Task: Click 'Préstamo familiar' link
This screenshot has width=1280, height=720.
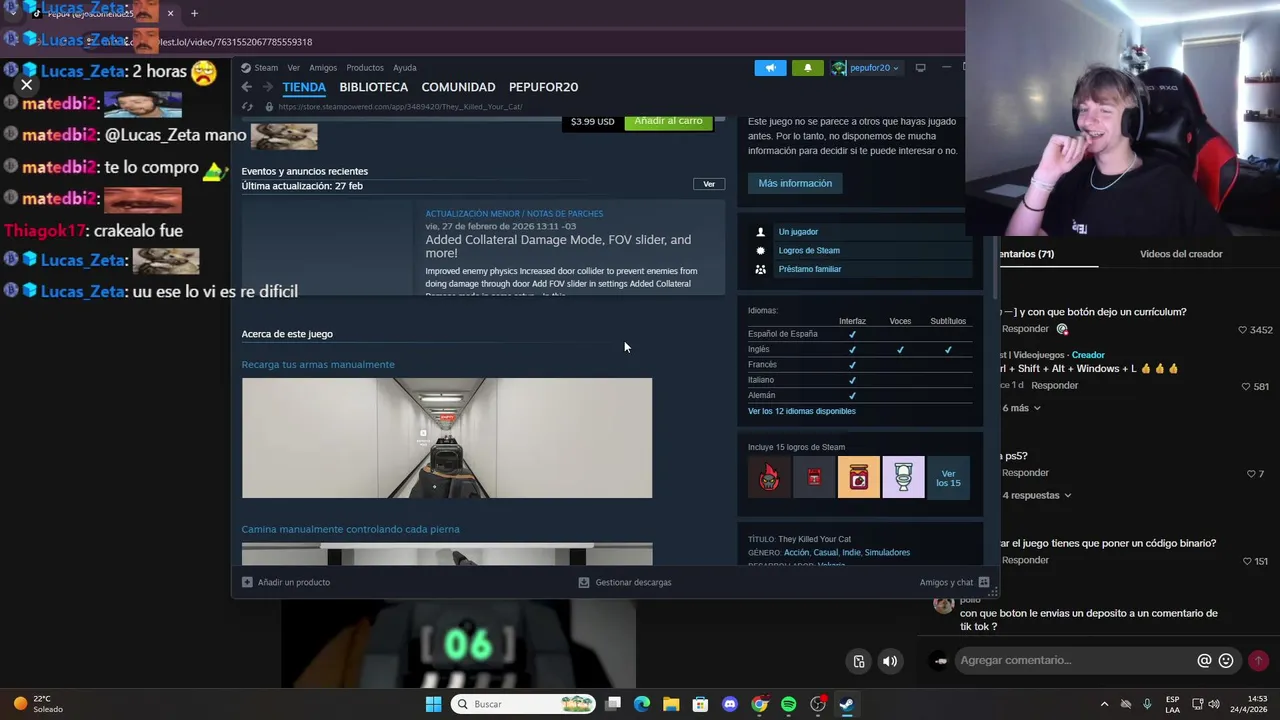Action: click(x=810, y=269)
